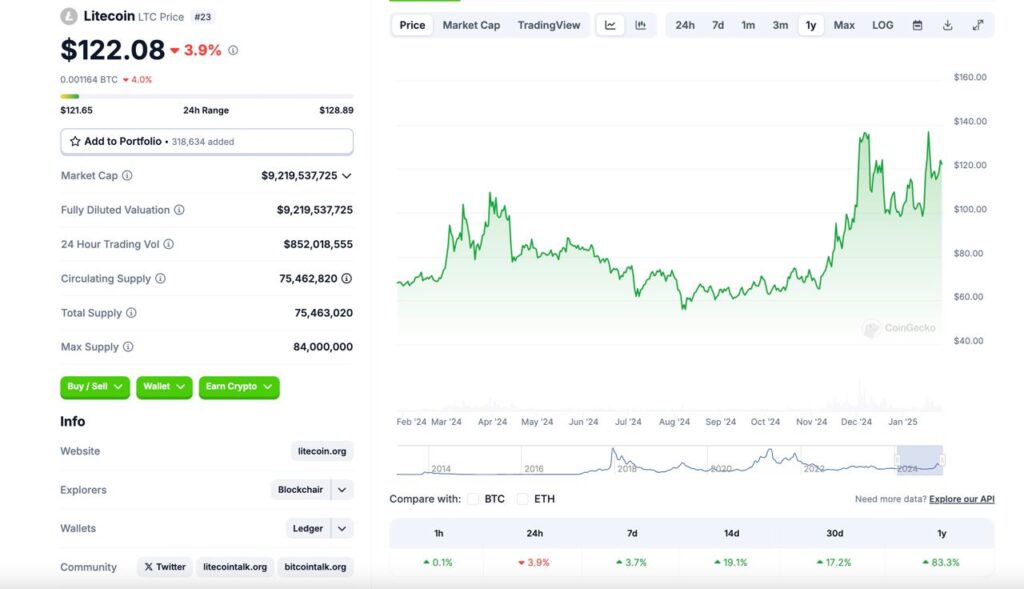The image size is (1024, 589).
Task: Open the bitcointalk.org community link
Action: [315, 567]
